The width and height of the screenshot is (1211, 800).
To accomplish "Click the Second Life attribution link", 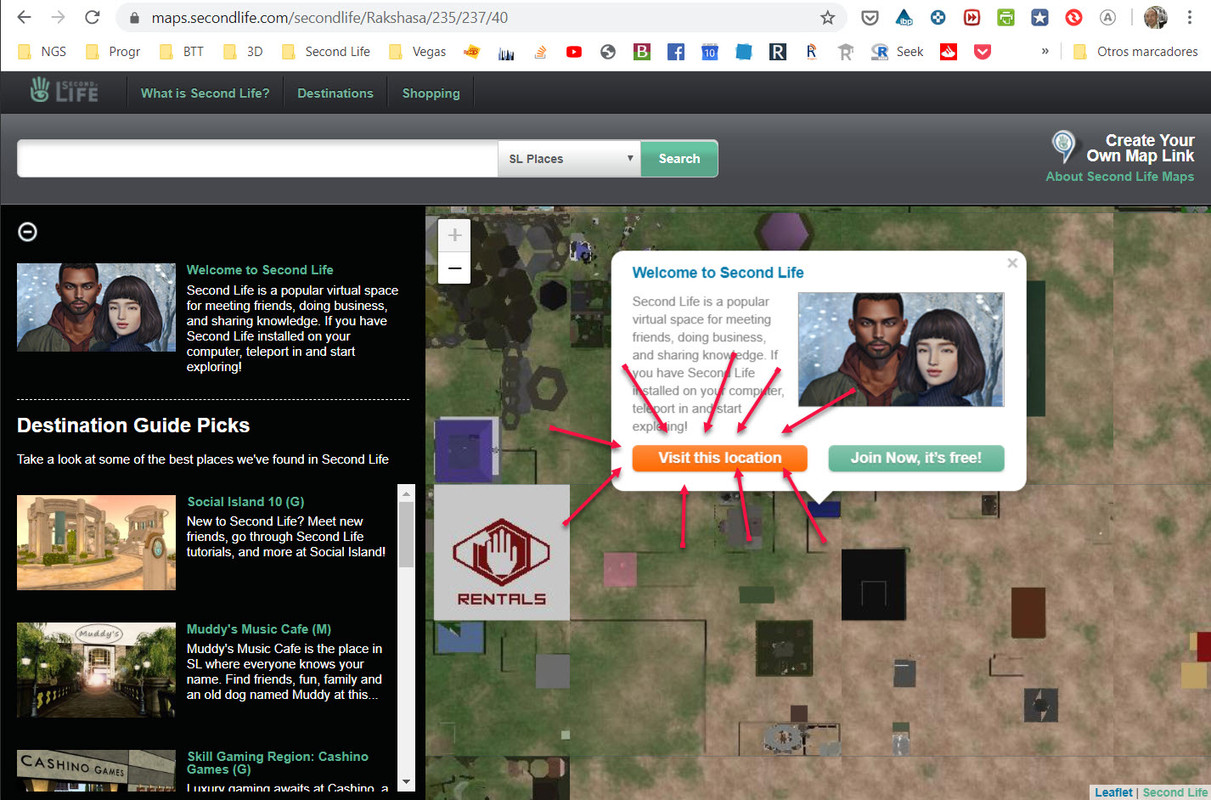I will point(1175,792).
